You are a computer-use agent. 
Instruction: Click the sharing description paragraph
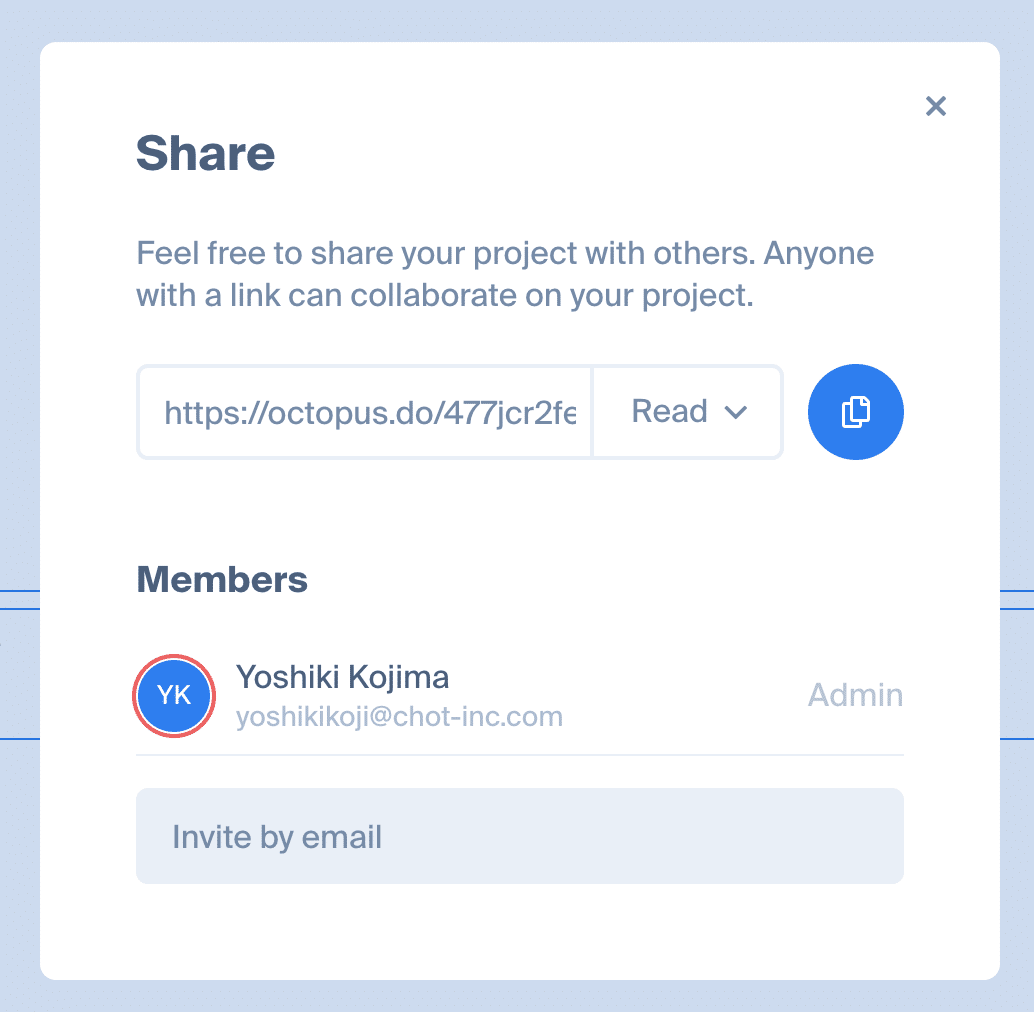click(x=505, y=274)
